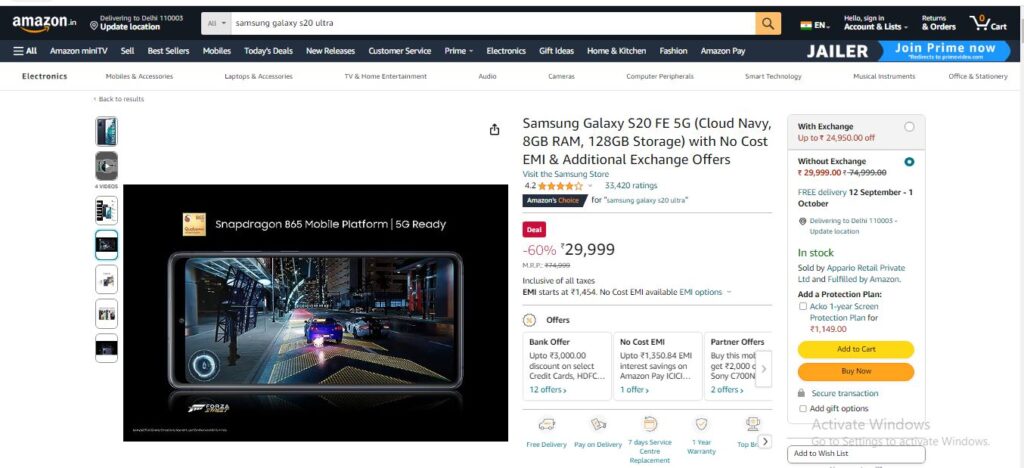This screenshot has height=468, width=1024.
Task: Open 2 offers link in Partner Offers
Action: pyautogui.click(x=727, y=390)
